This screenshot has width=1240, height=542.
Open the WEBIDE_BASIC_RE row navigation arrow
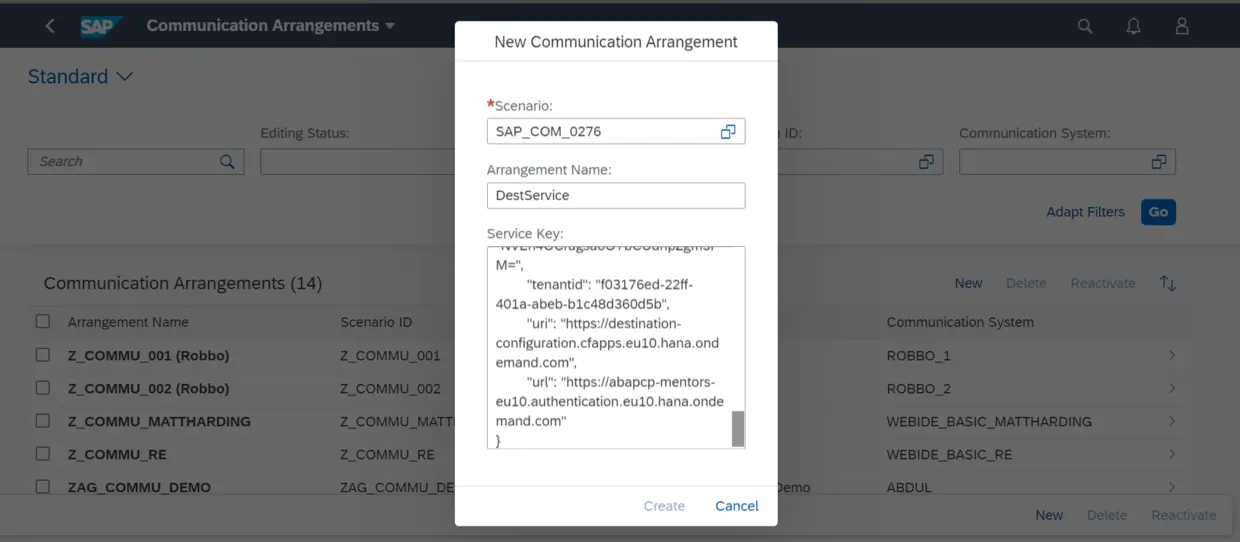1172,454
